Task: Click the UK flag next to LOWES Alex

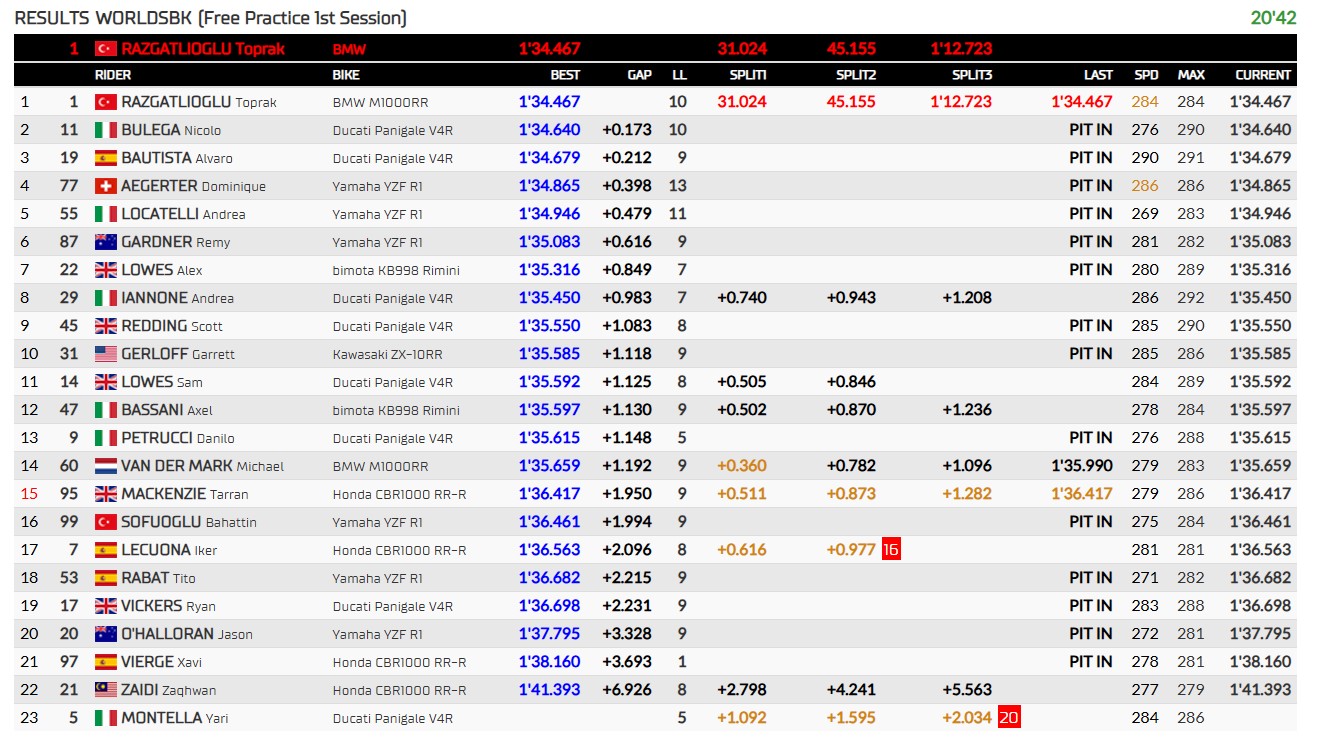Action: (x=106, y=270)
